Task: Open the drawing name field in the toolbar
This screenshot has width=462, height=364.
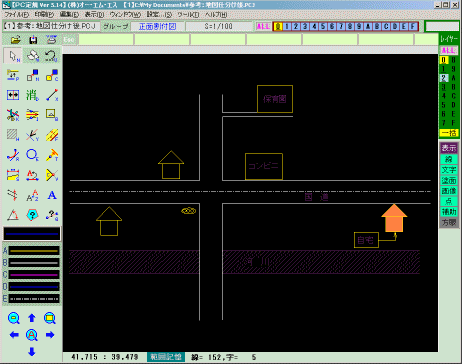Action: (51, 26)
